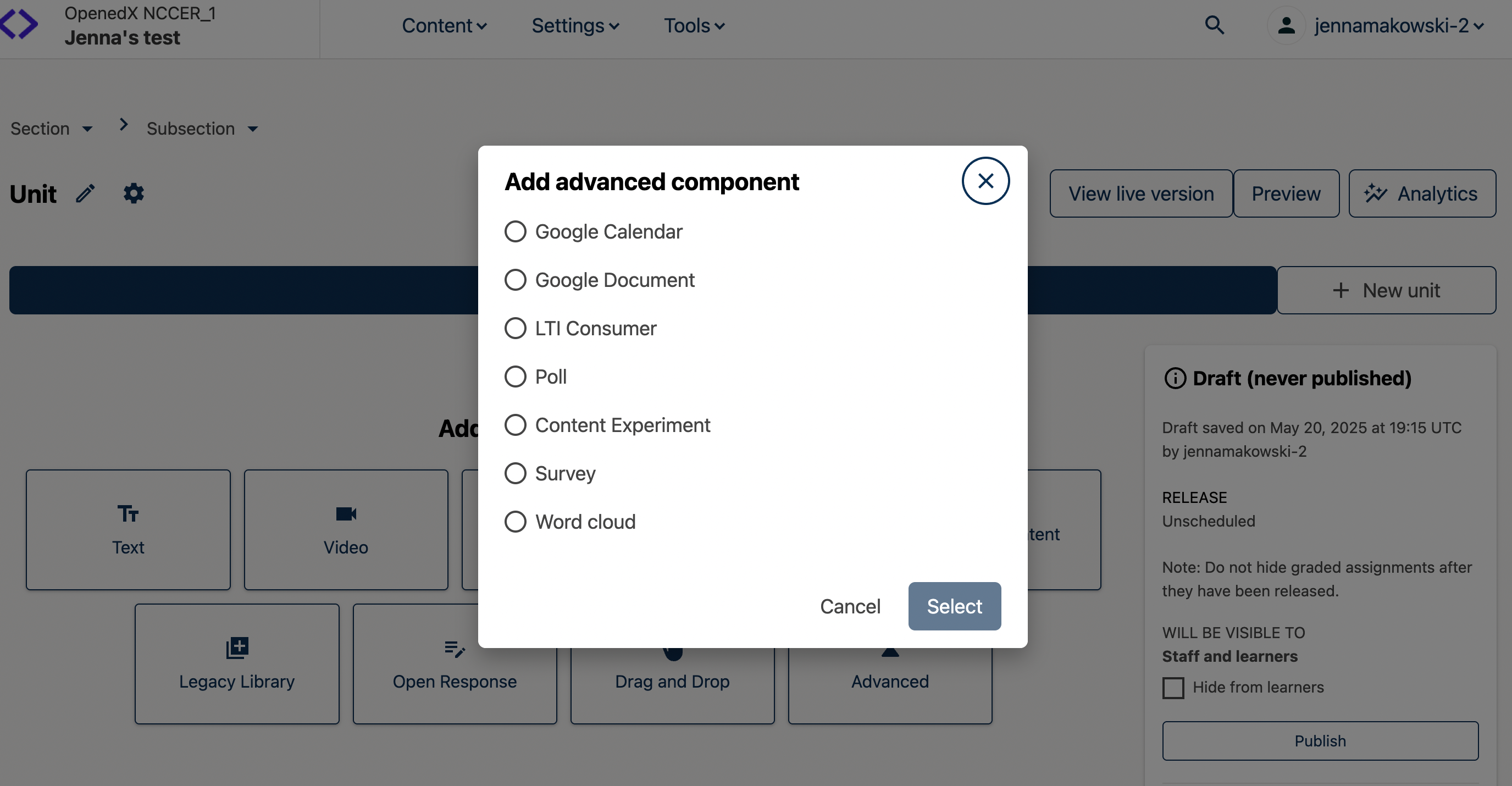
Task: Open the Tools menu
Action: coord(693,25)
